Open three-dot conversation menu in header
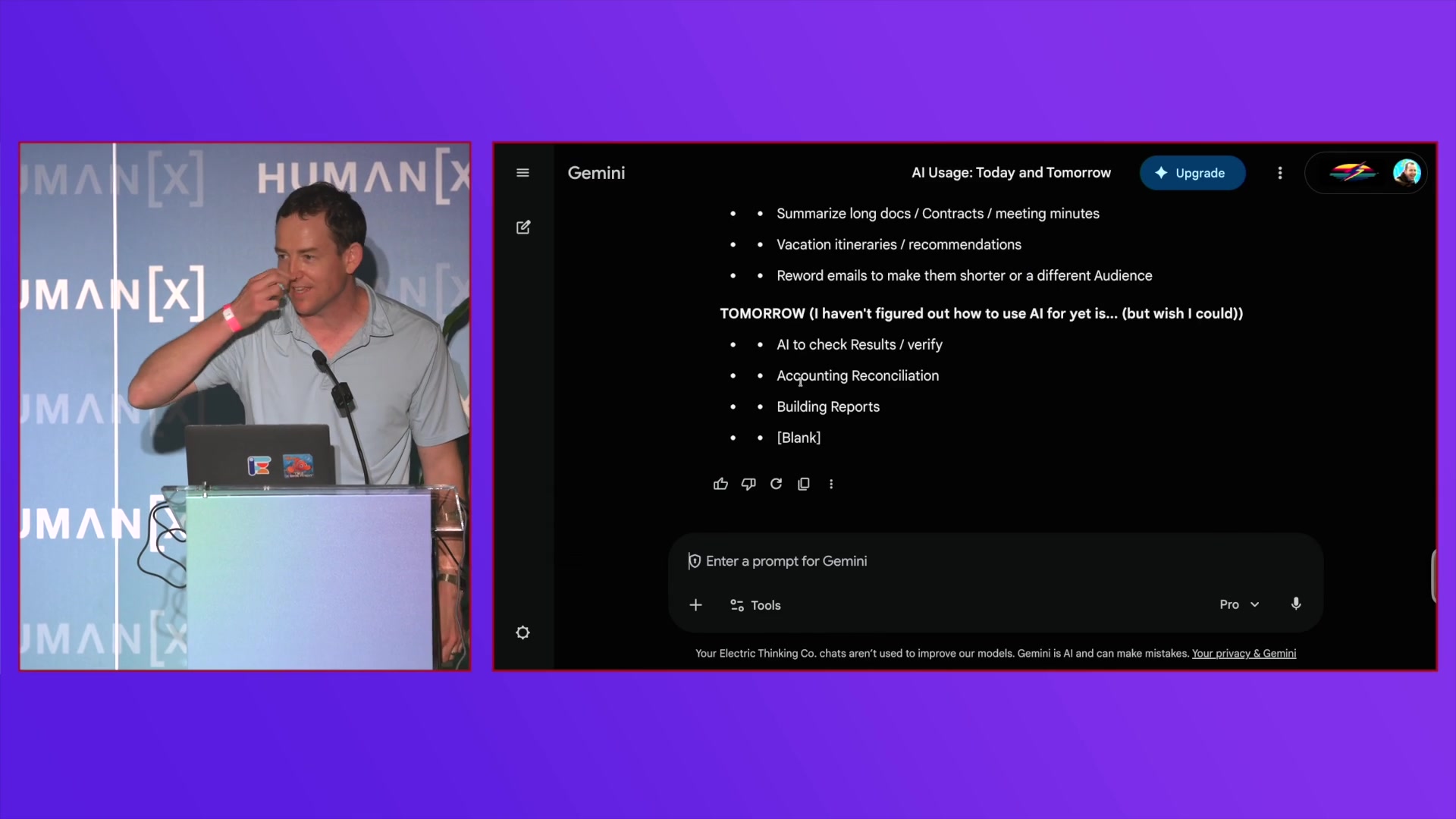 coord(1280,173)
